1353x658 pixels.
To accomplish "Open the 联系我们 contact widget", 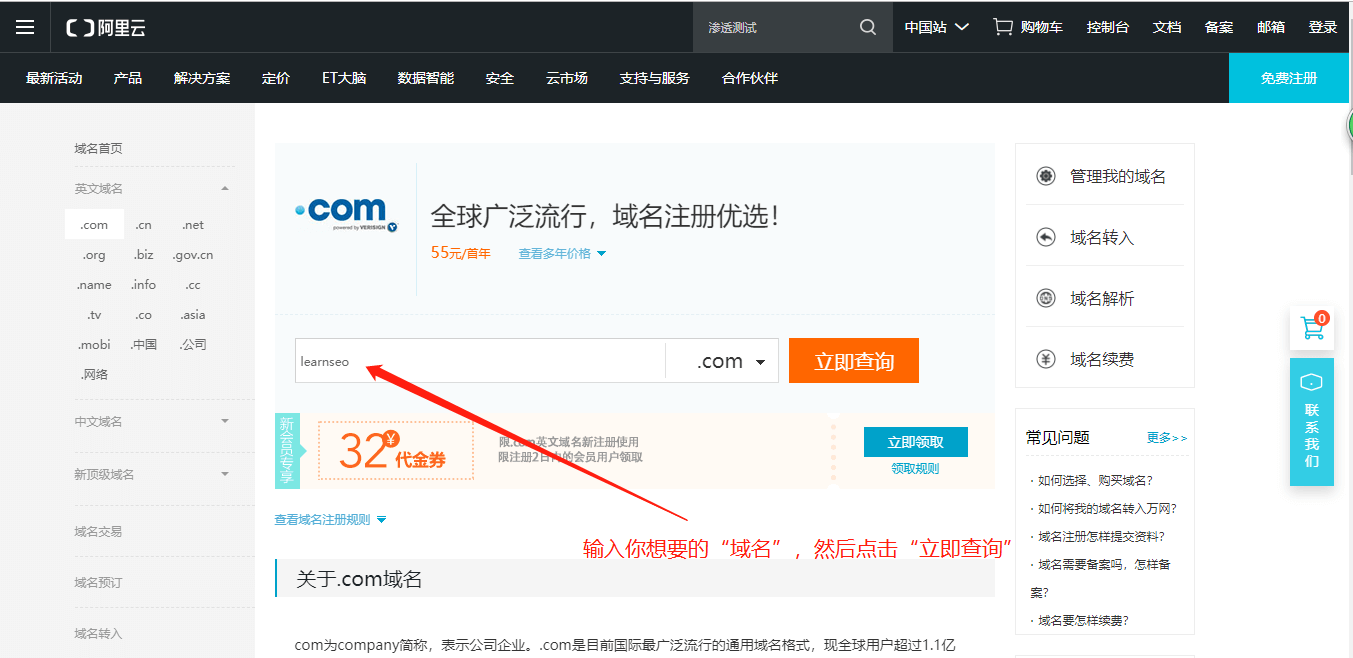I will (x=1311, y=422).
